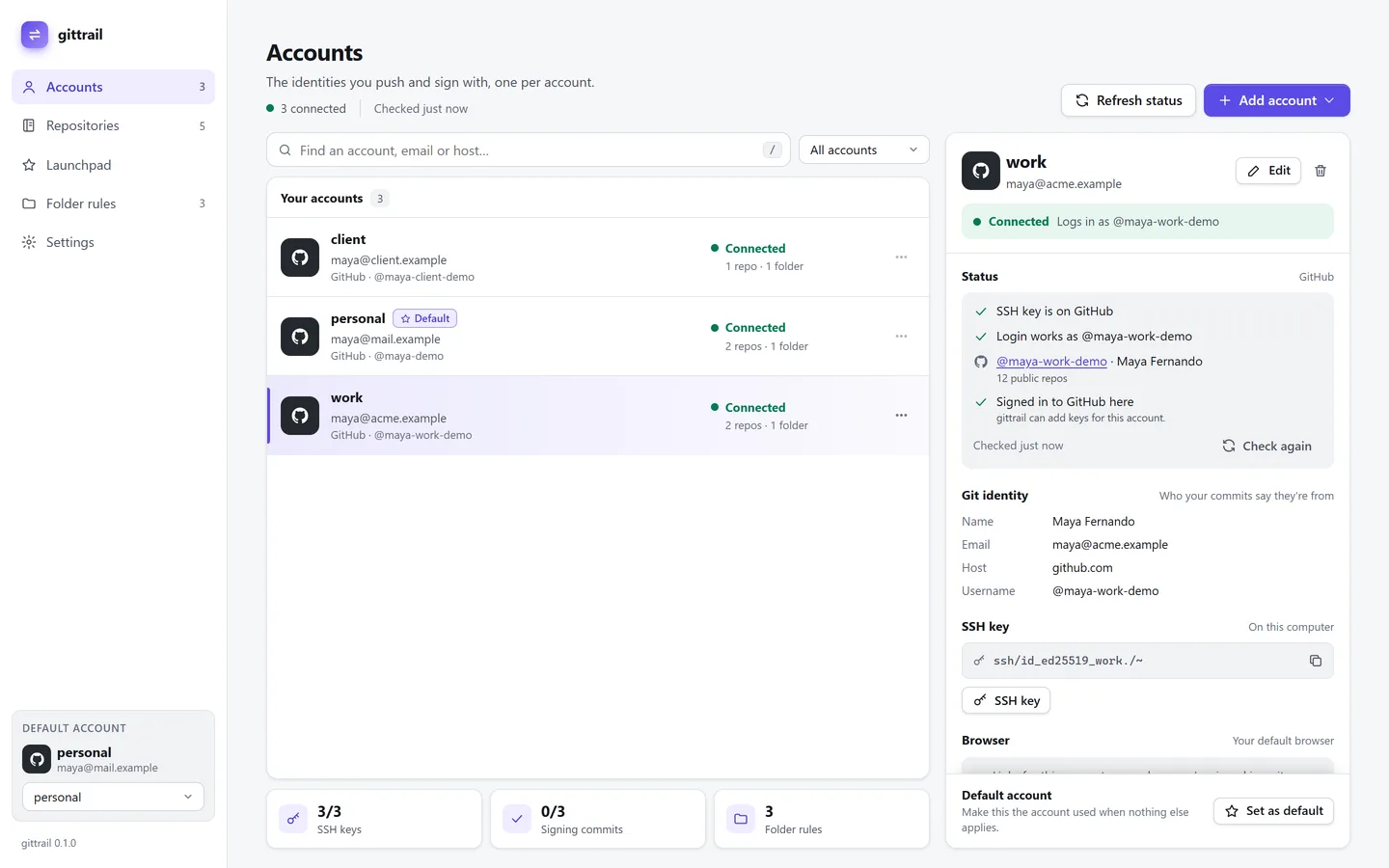Image resolution: width=1389 pixels, height=868 pixels.
Task: Open the more options menu for work
Action: click(901, 416)
